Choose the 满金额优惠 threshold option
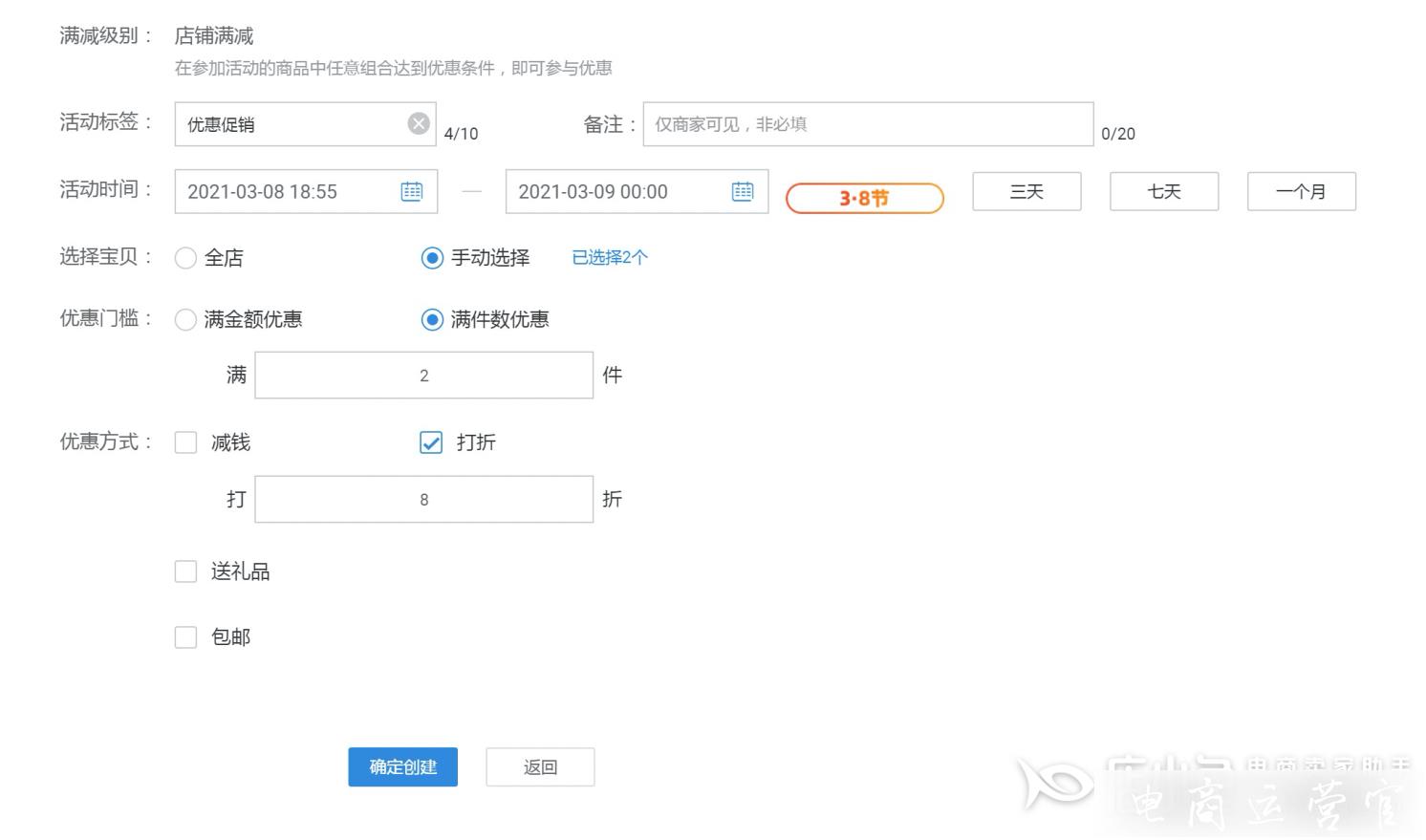 point(185,320)
